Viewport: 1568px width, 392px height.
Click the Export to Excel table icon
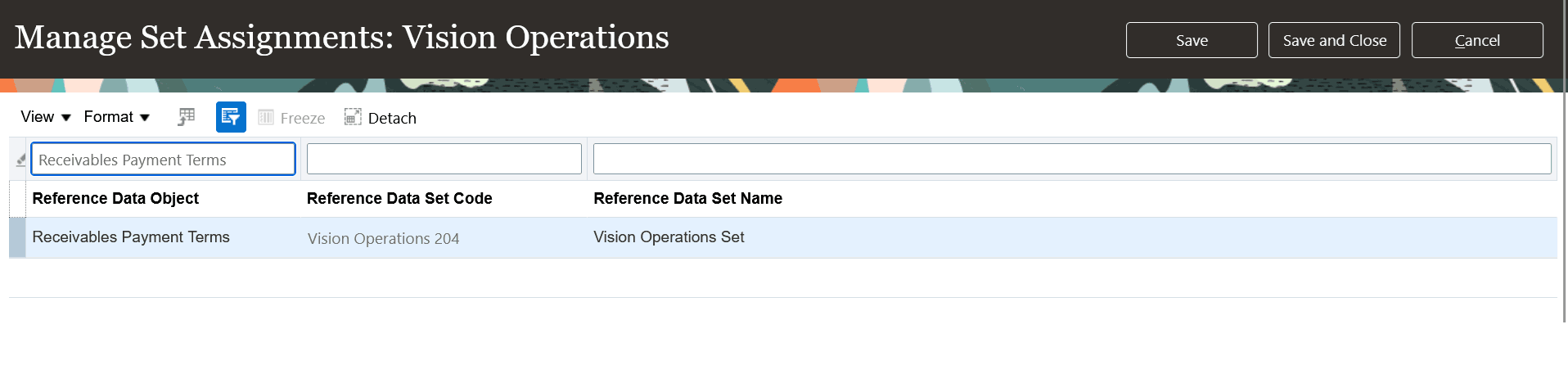187,117
